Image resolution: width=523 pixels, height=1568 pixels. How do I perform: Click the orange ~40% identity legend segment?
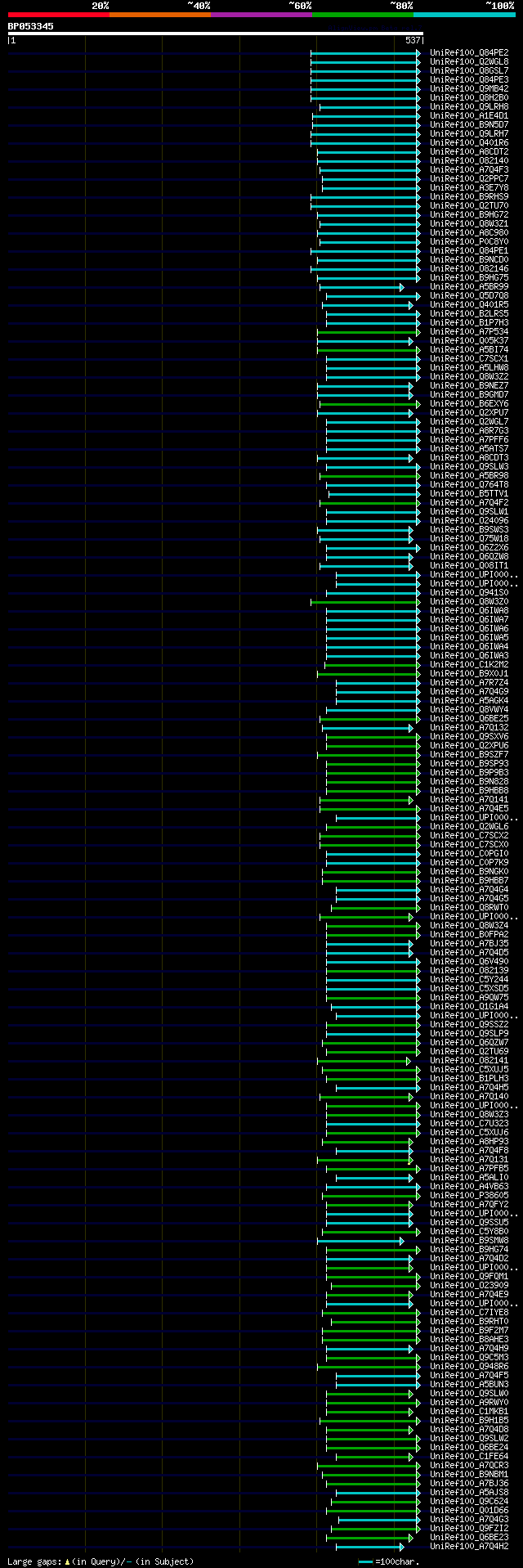click(160, 15)
